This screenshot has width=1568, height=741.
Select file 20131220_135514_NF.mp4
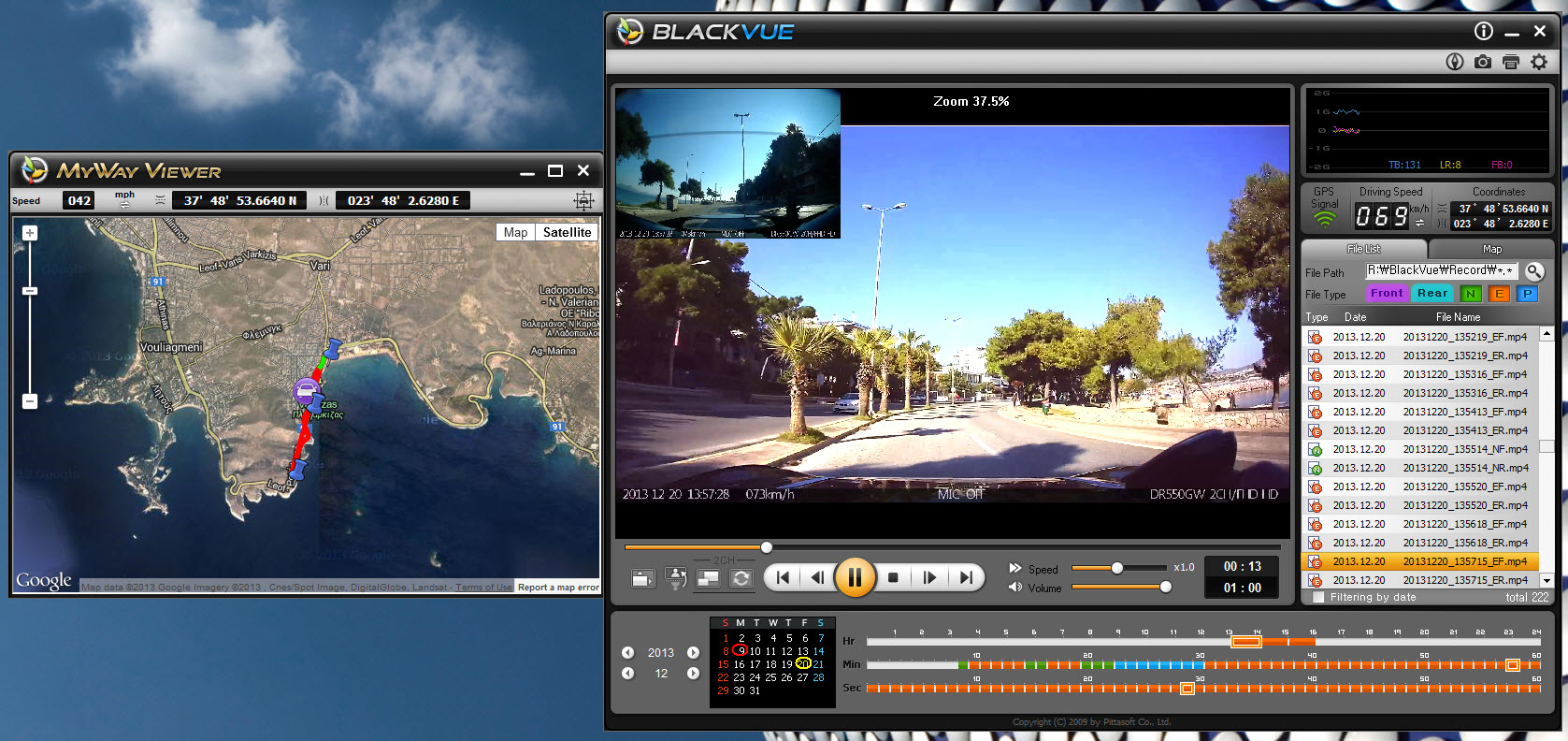coord(1420,449)
